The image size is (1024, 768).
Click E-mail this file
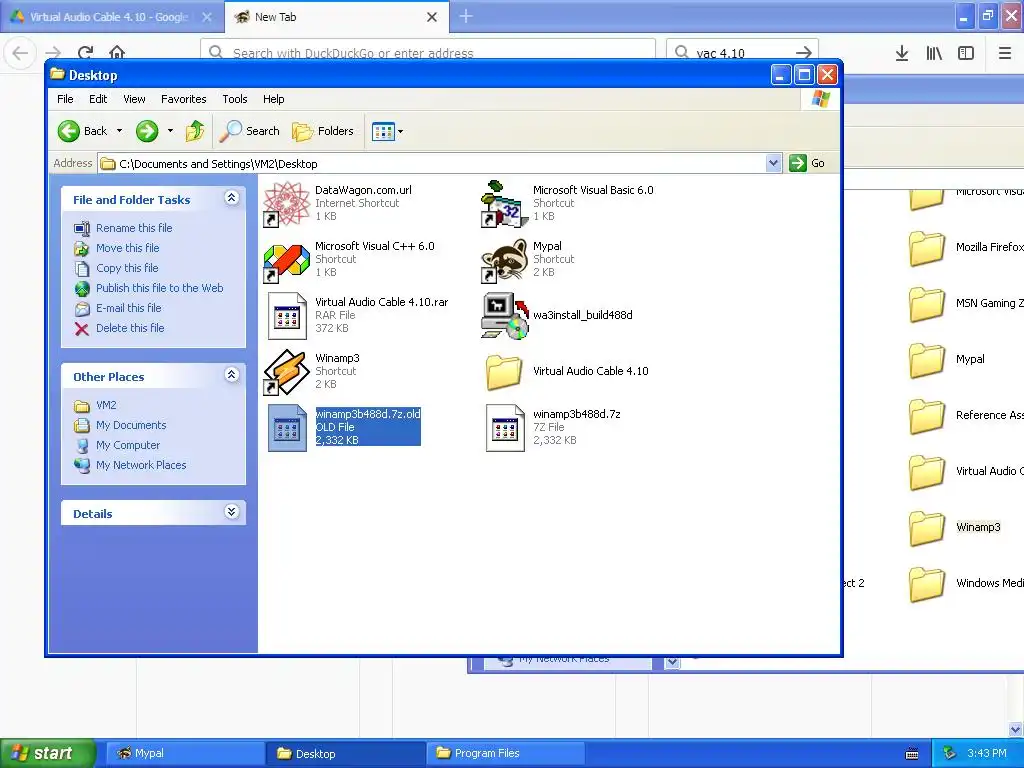tap(129, 308)
